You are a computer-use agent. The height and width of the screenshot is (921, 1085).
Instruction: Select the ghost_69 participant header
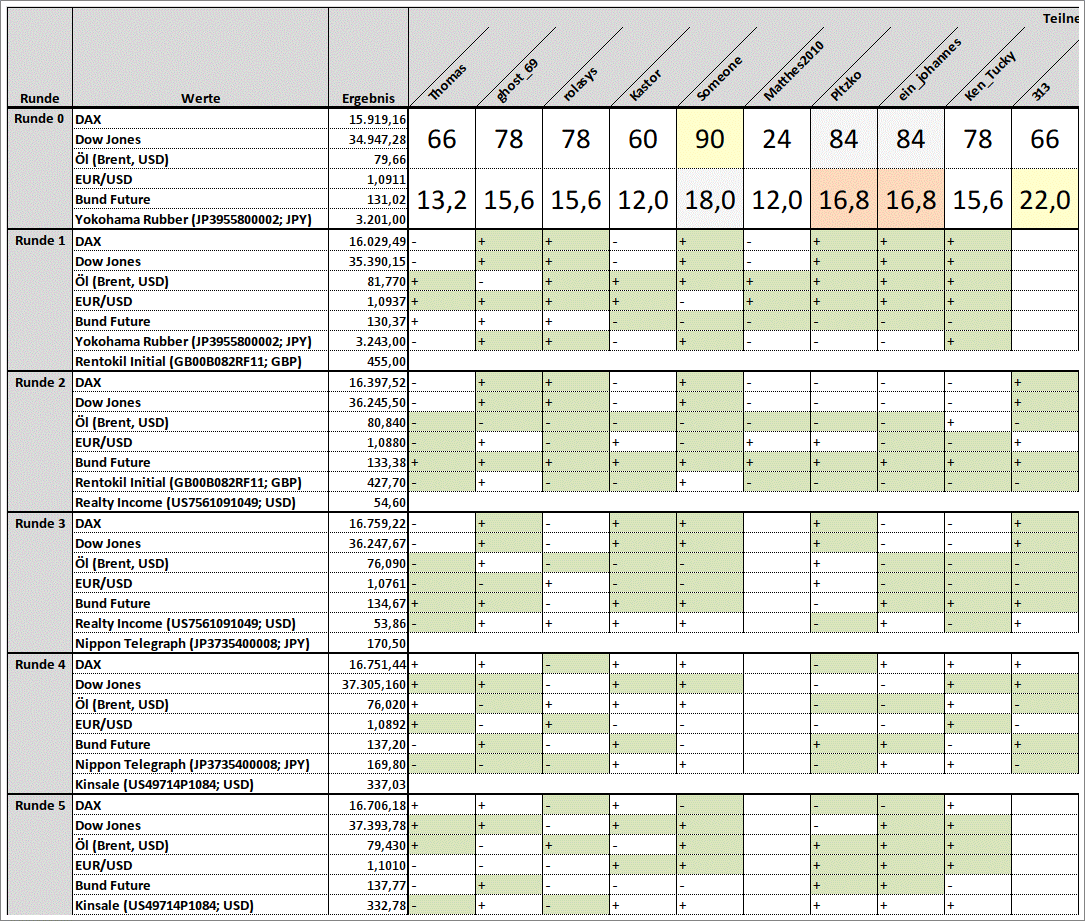[517, 80]
